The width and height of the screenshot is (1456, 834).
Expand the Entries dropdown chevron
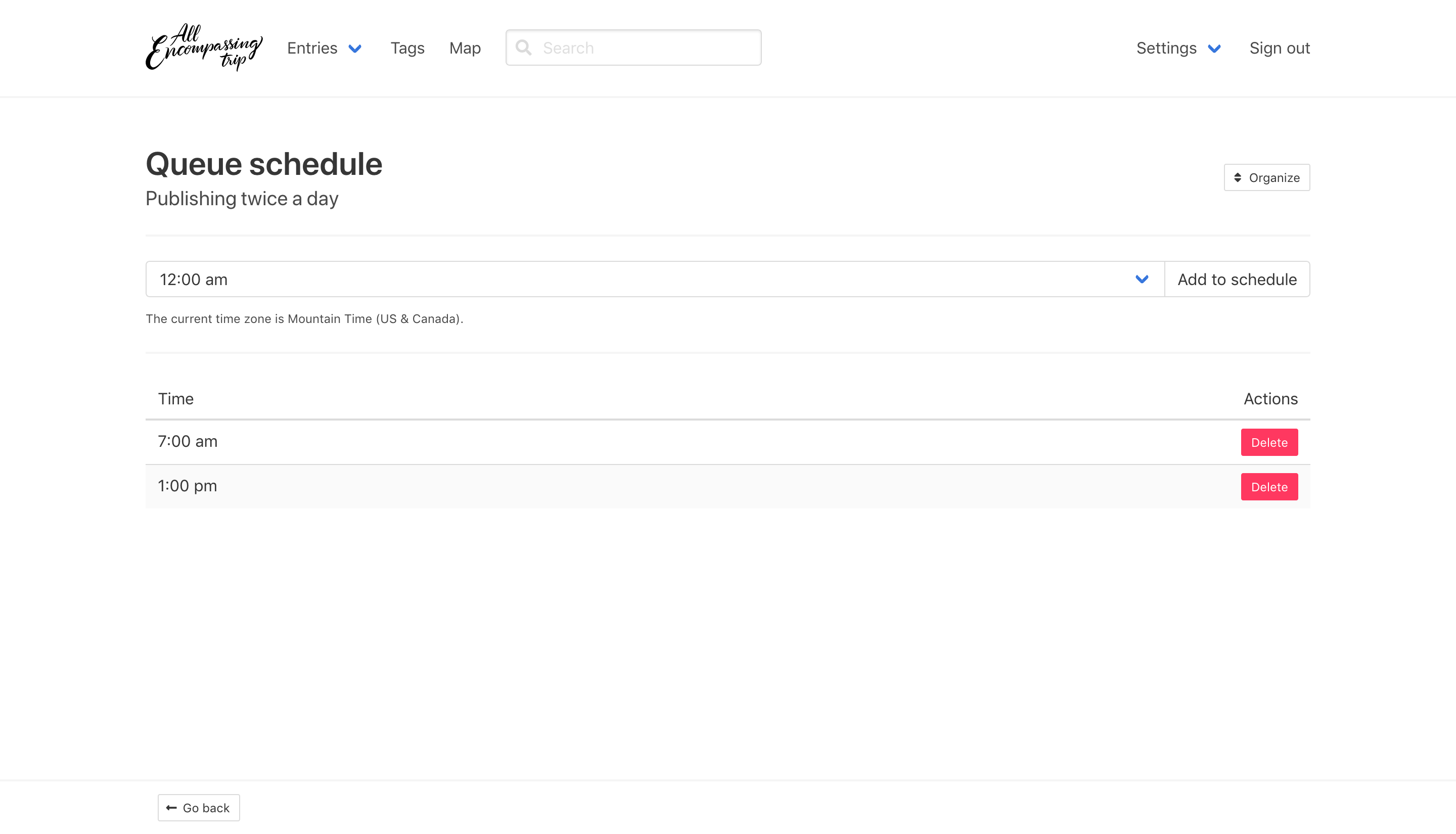point(355,49)
